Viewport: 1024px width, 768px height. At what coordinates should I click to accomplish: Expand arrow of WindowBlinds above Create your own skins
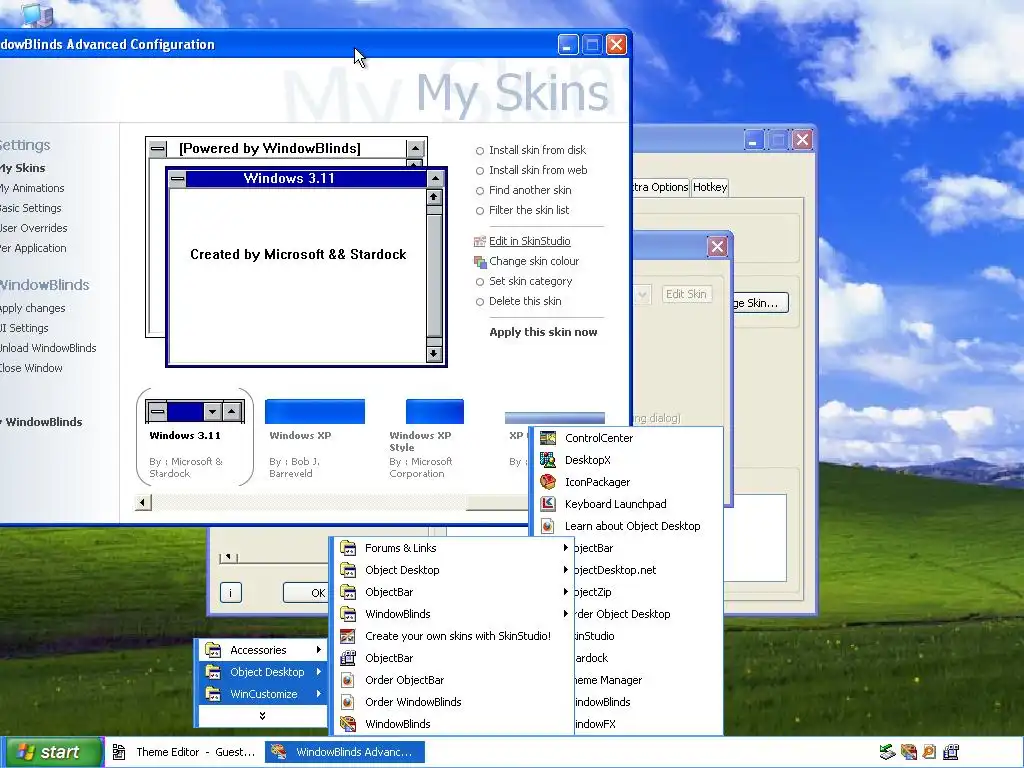(x=566, y=614)
